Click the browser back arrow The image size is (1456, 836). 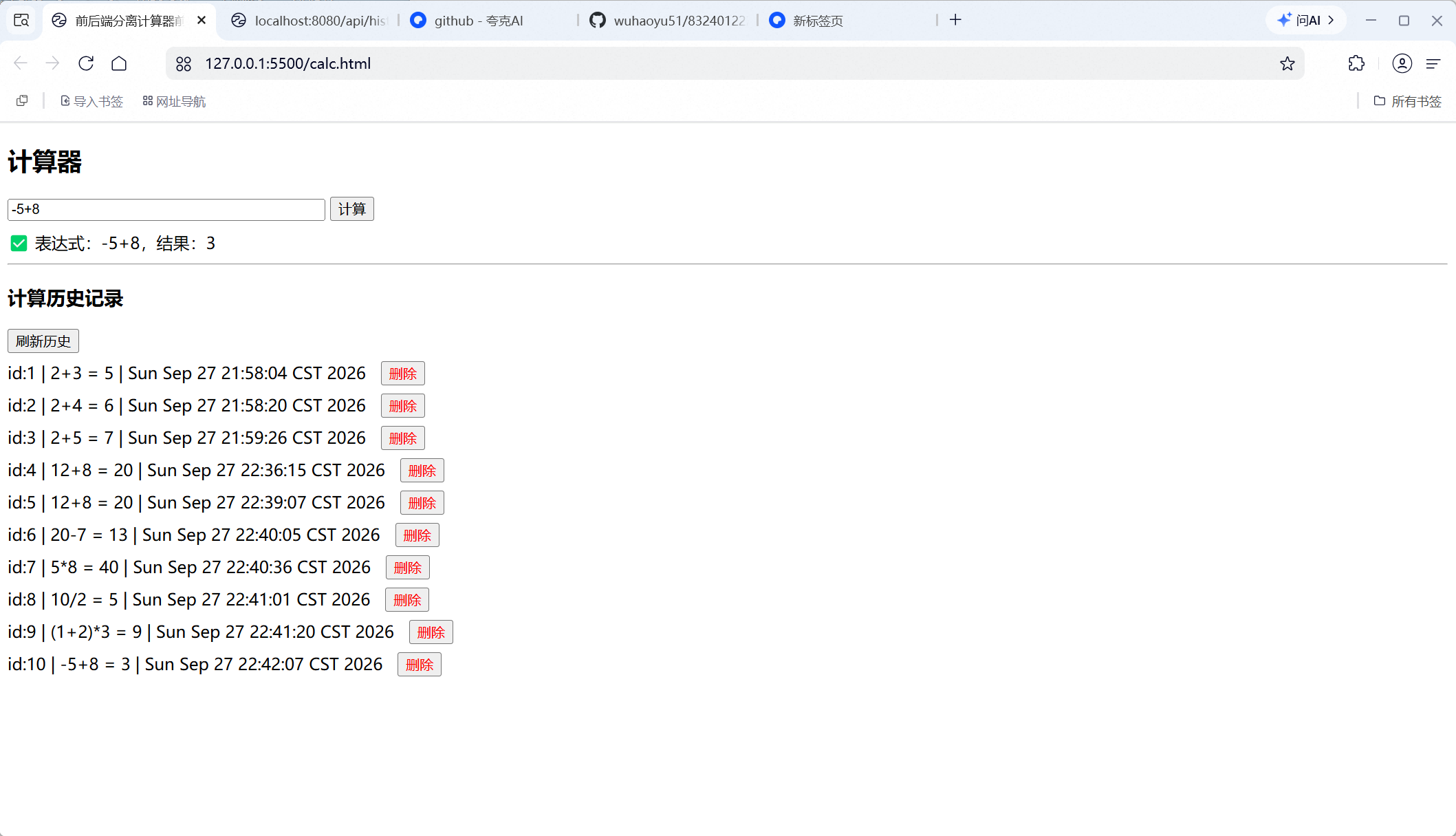point(21,63)
